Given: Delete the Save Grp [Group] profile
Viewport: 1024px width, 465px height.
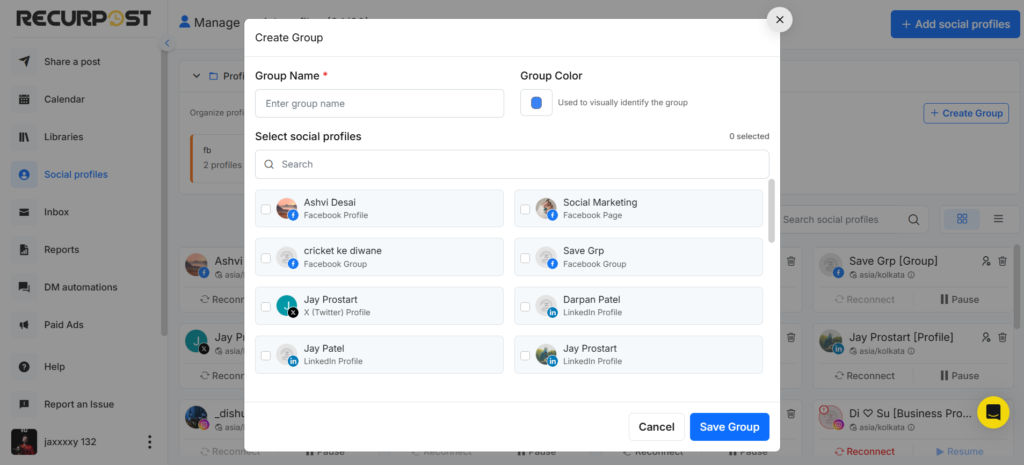Looking at the screenshot, I should [x=1002, y=261].
